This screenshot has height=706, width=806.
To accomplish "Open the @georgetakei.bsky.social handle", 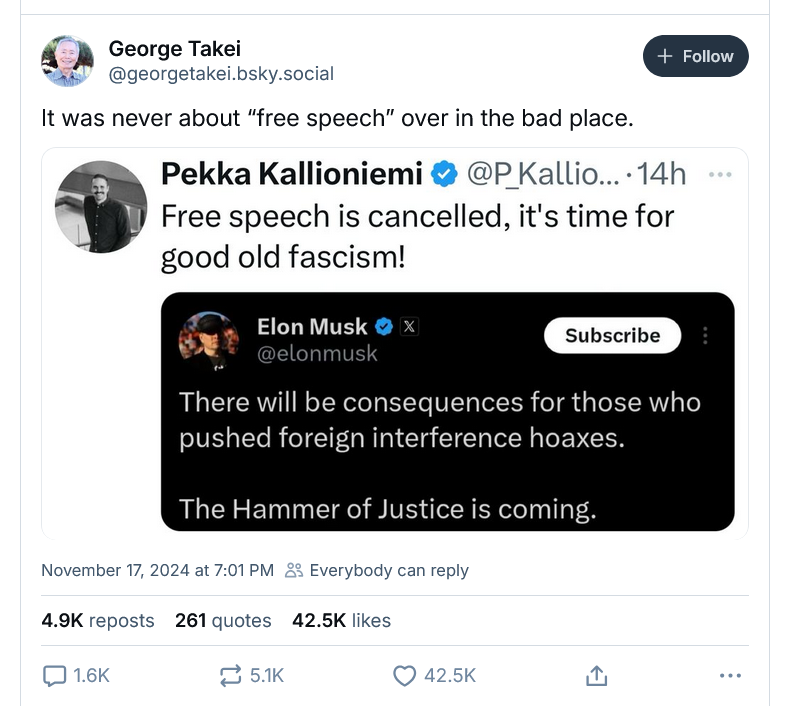I will 221,73.
